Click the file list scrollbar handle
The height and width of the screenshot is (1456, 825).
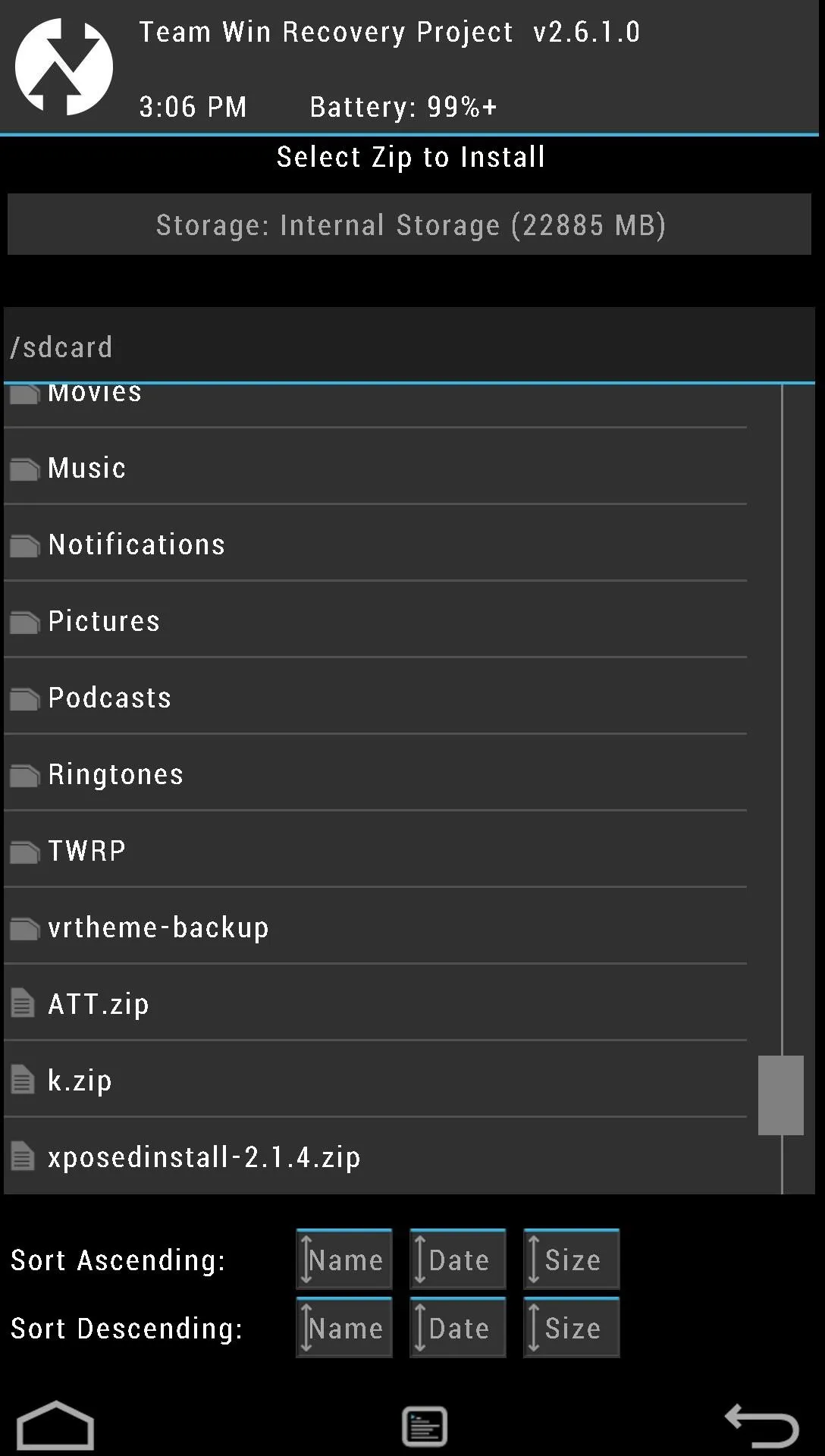point(781,1095)
